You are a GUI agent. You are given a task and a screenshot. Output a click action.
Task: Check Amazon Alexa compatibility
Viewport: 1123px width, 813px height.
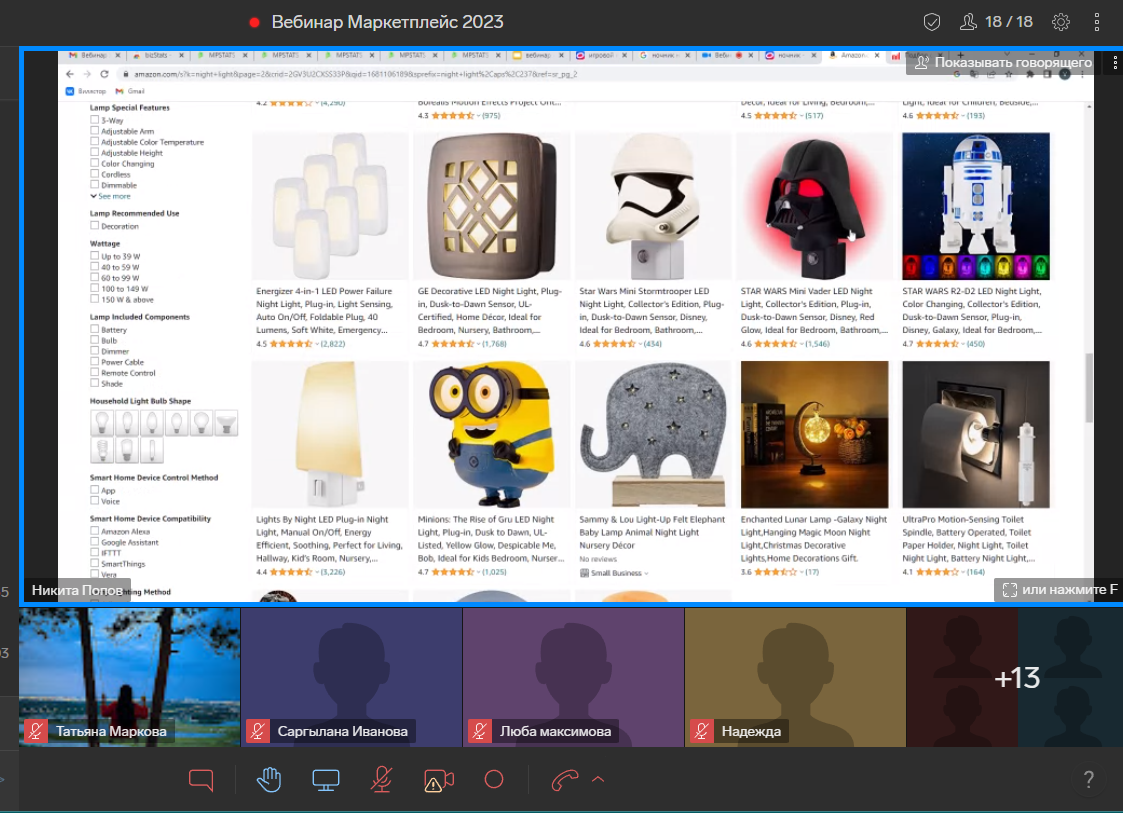95,531
